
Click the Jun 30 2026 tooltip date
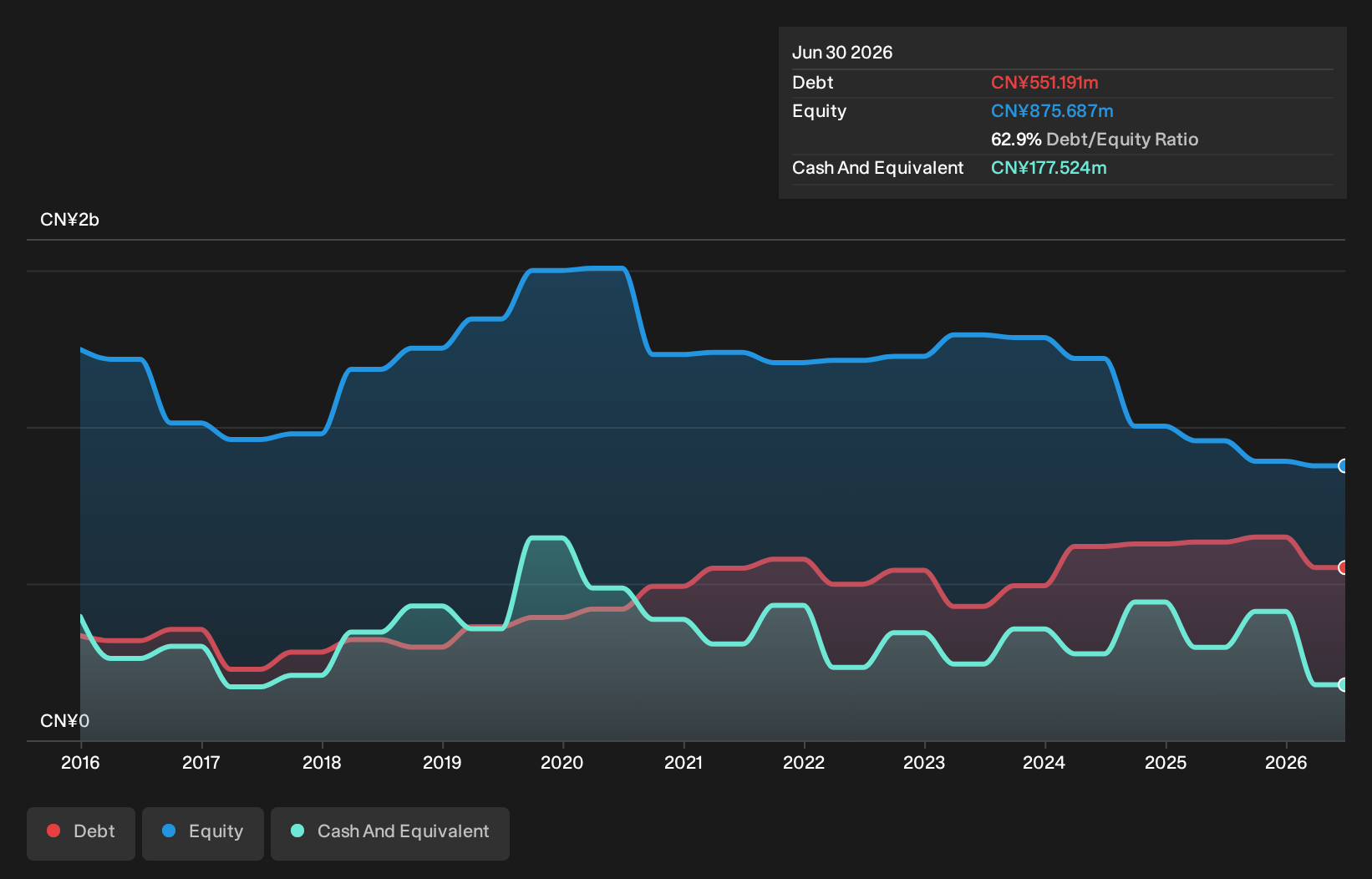click(842, 53)
